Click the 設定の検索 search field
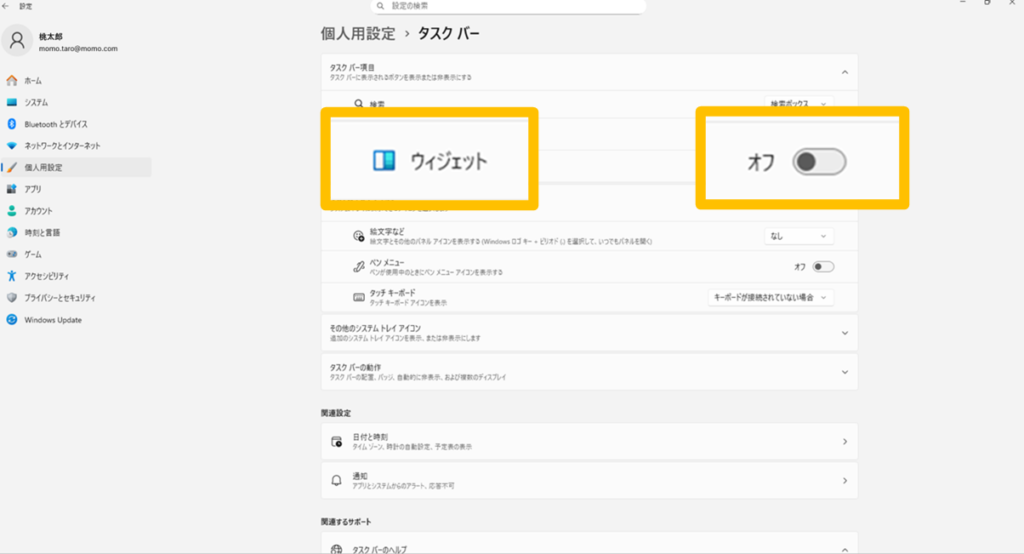 [510, 6]
